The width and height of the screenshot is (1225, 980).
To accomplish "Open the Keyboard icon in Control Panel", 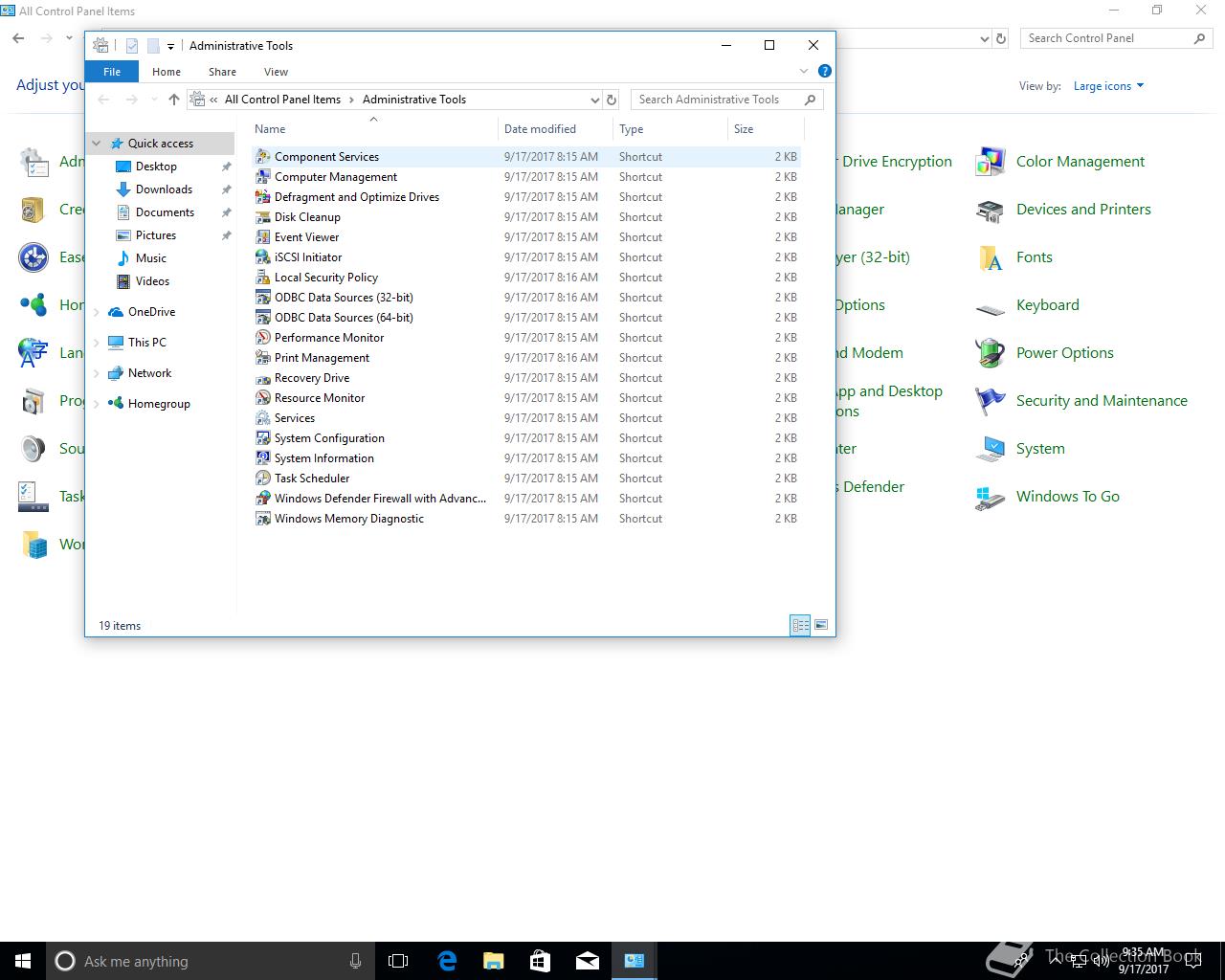I will point(990,307).
